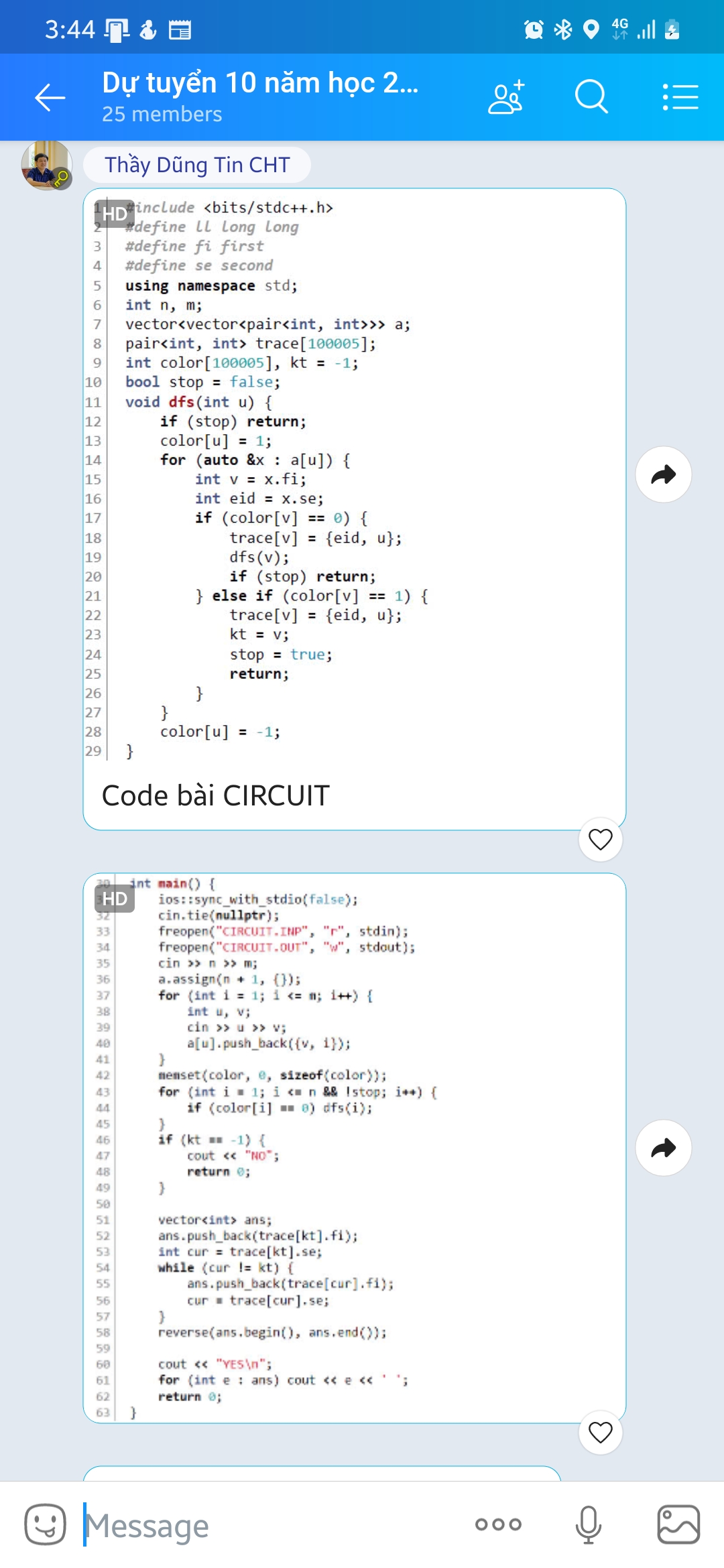Tap the microphone voice message icon
The height and width of the screenshot is (1568, 724).
click(588, 1524)
